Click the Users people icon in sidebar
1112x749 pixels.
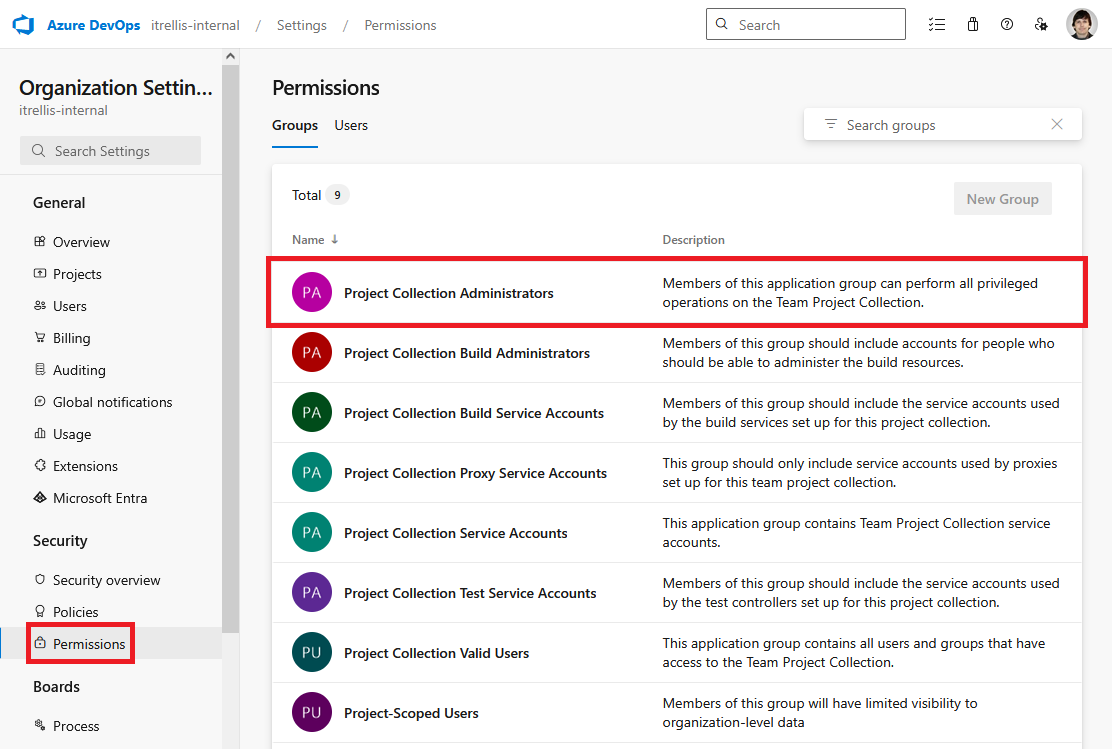[40, 305]
